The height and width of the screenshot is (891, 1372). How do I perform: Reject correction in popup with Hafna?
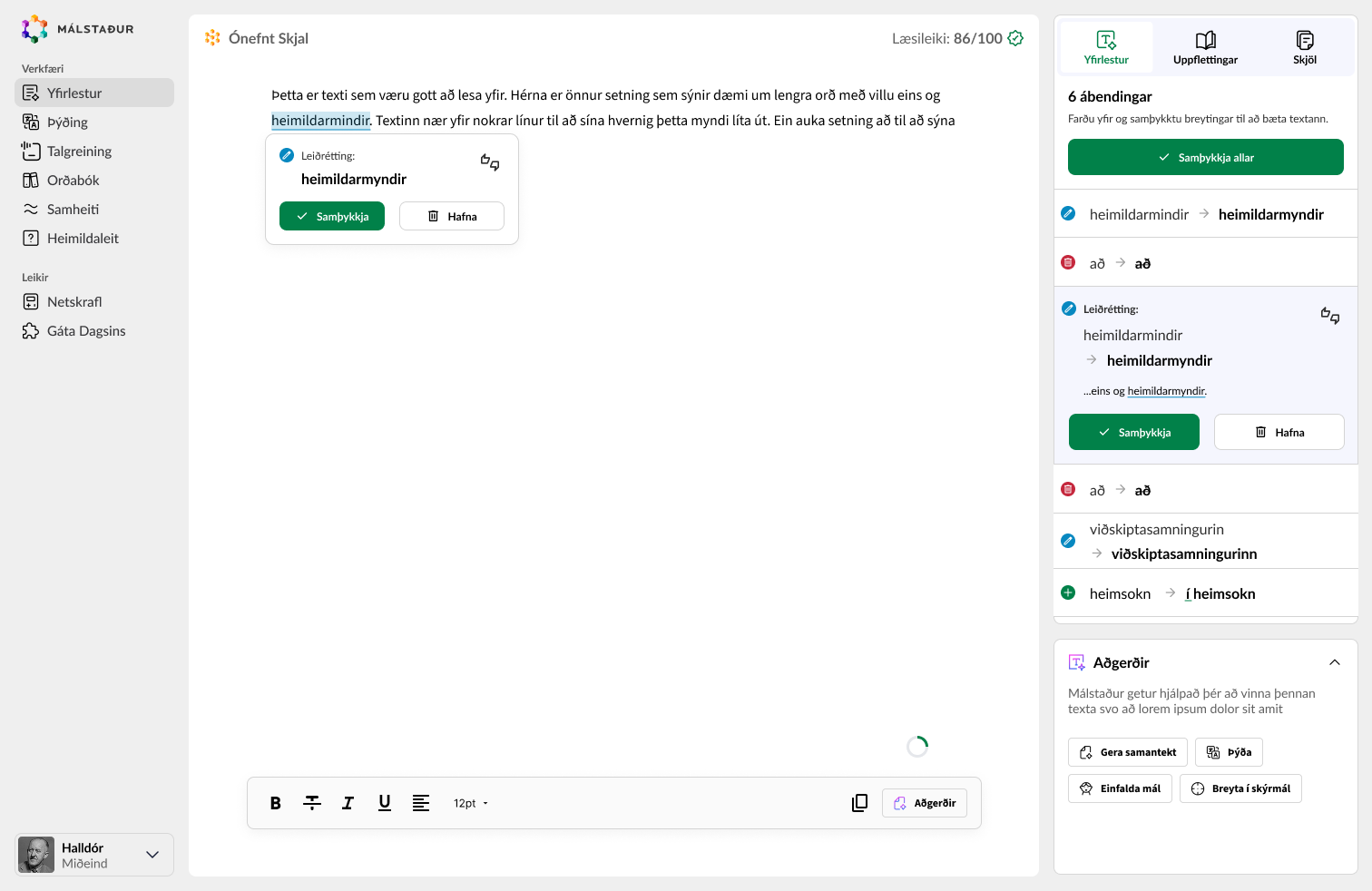coord(452,216)
